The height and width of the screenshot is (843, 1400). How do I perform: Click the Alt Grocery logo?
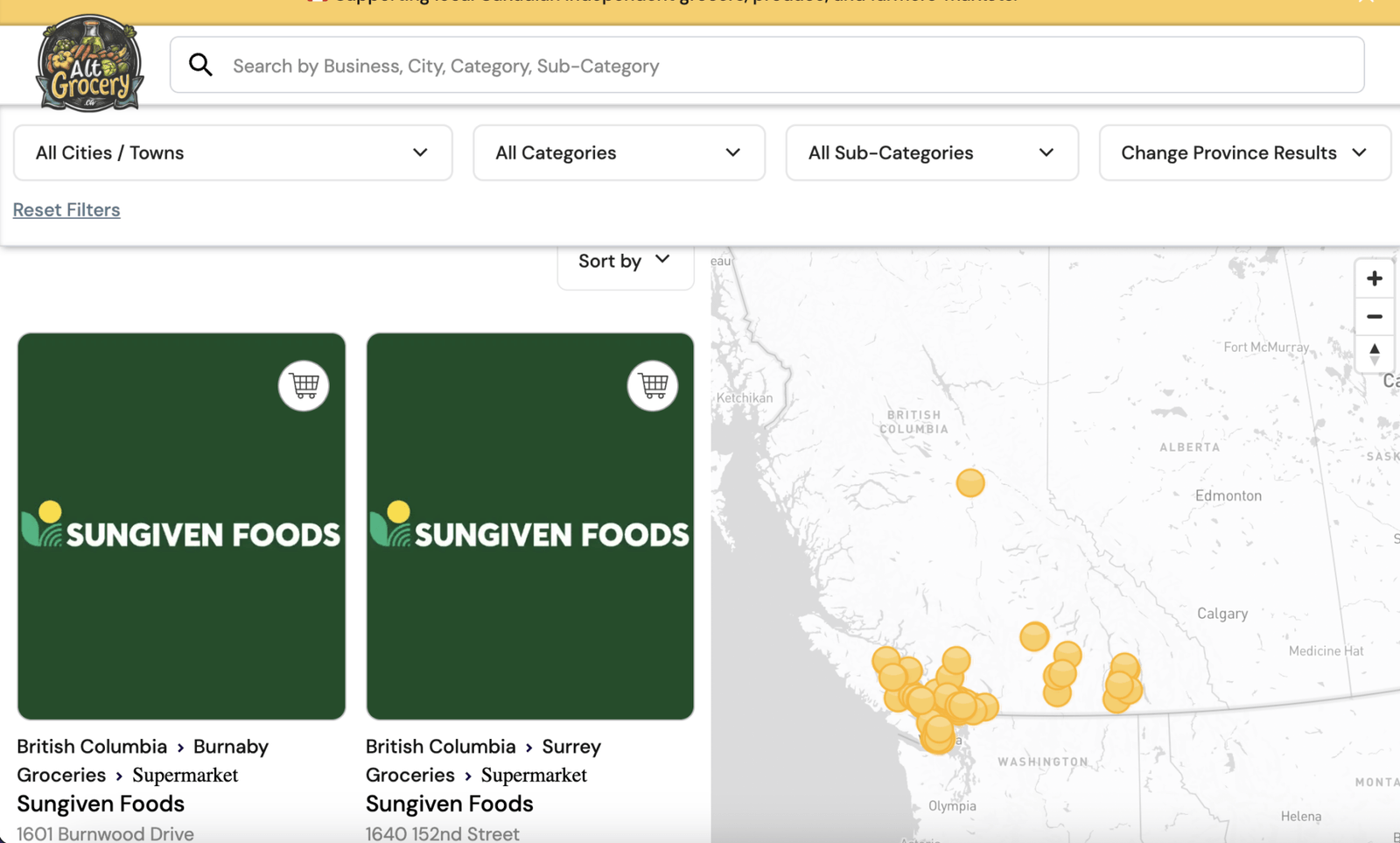pos(88,64)
